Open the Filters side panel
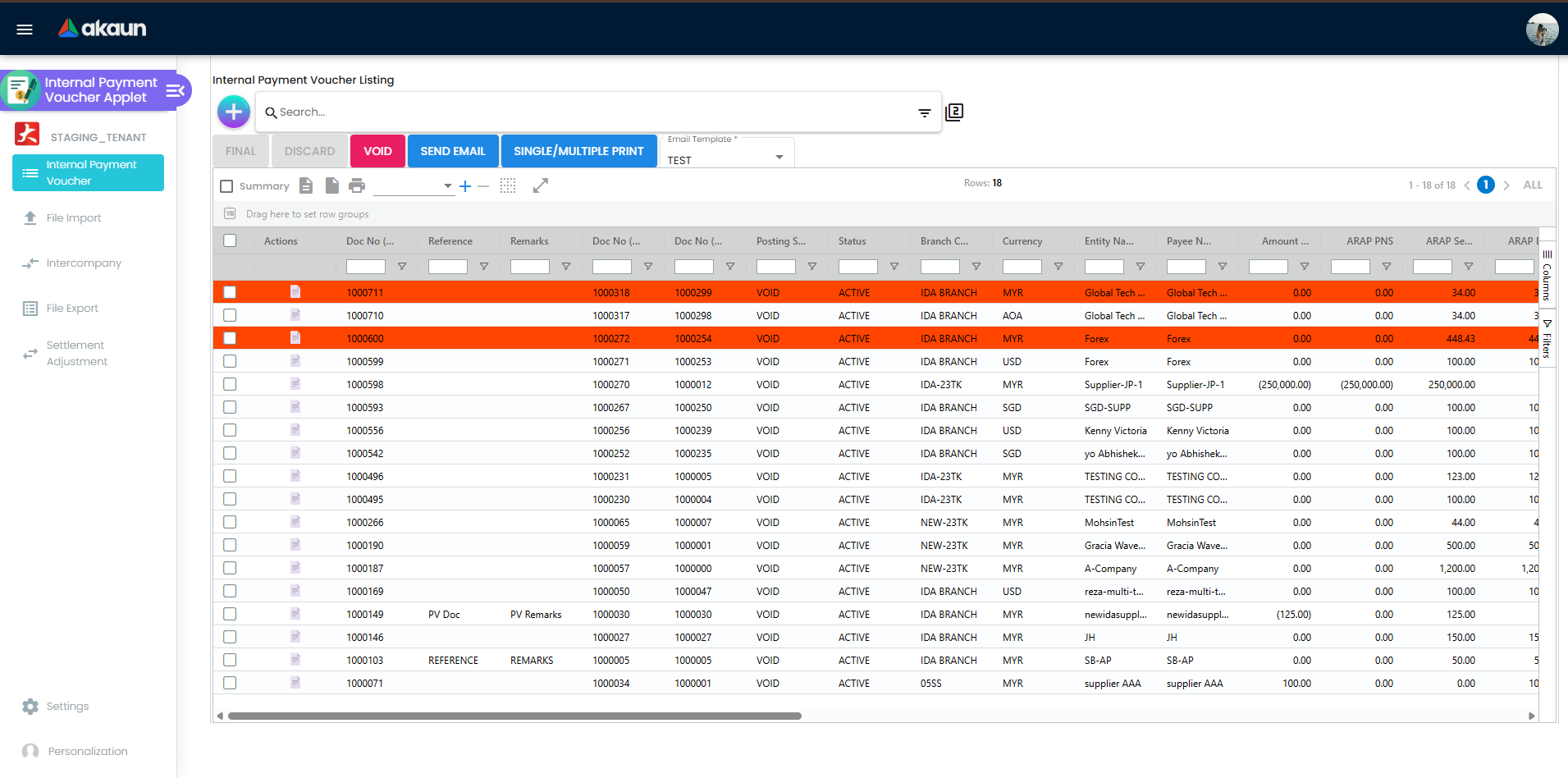The image size is (1568, 778). point(1547,339)
